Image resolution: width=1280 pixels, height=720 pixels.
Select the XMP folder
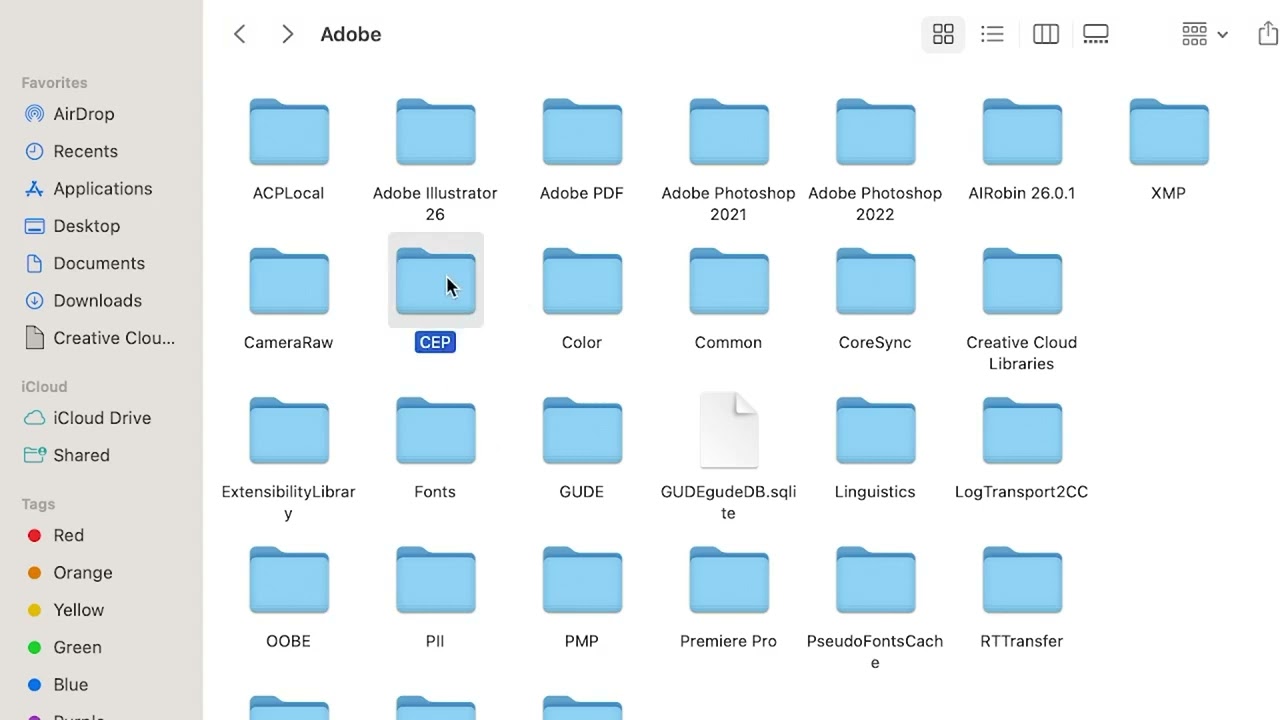[x=1169, y=132]
